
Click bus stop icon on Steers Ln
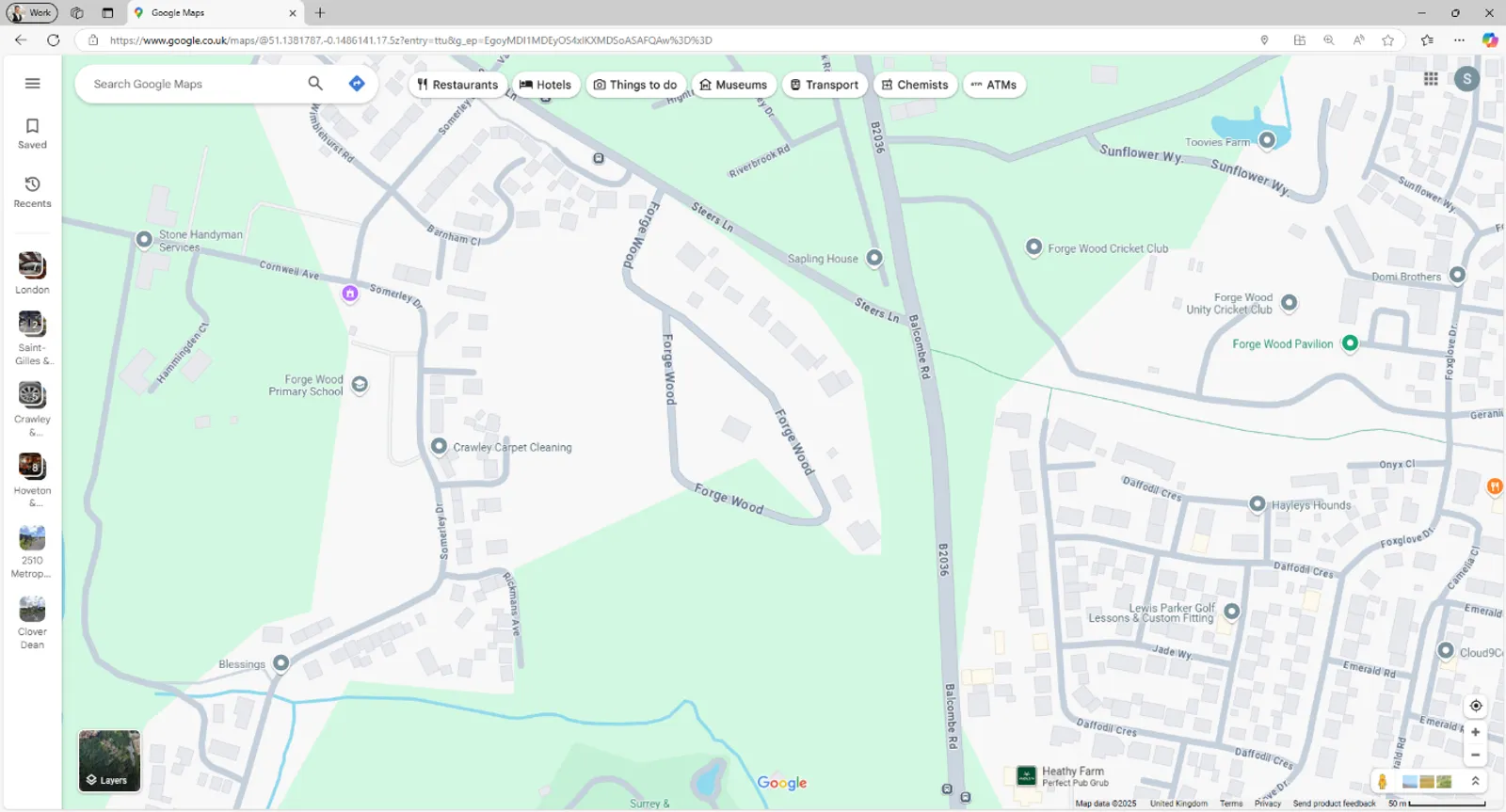pos(599,158)
